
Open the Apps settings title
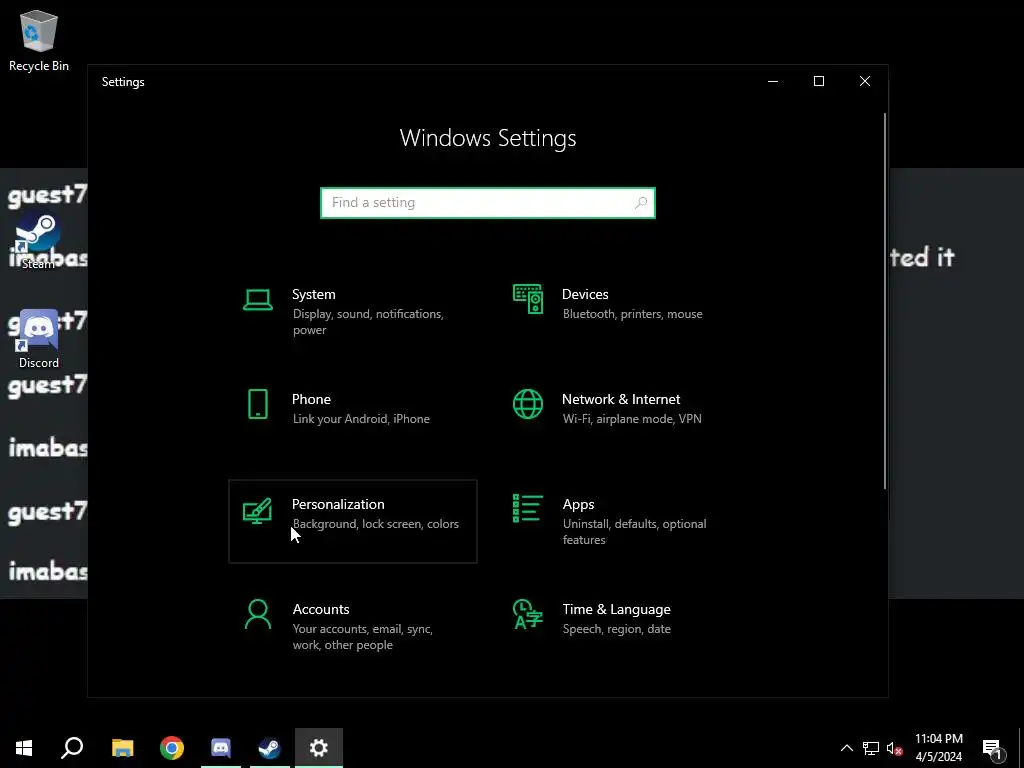(579, 504)
